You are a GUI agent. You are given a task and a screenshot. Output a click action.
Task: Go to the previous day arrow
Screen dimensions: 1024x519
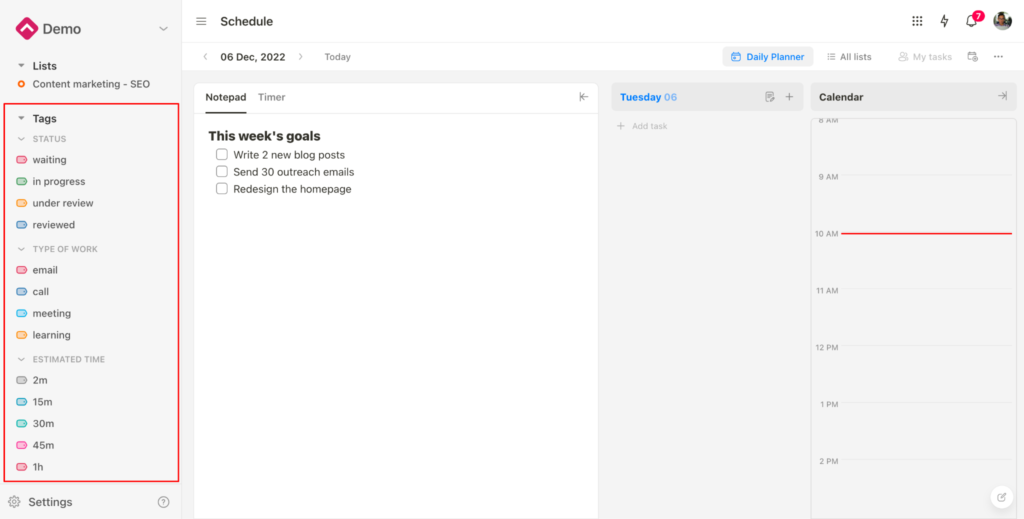[x=205, y=57]
